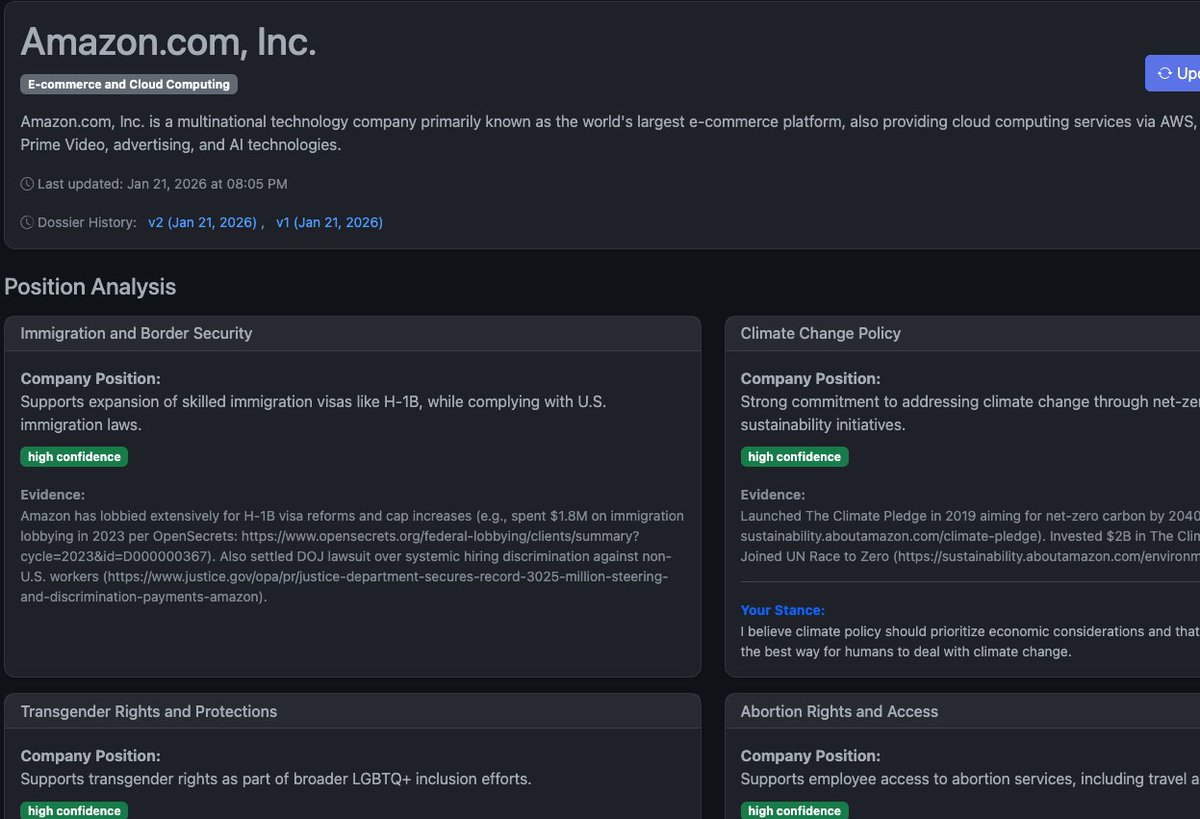Viewport: 1200px width, 819px height.
Task: Click the Dossier History label
Action: coord(87,222)
